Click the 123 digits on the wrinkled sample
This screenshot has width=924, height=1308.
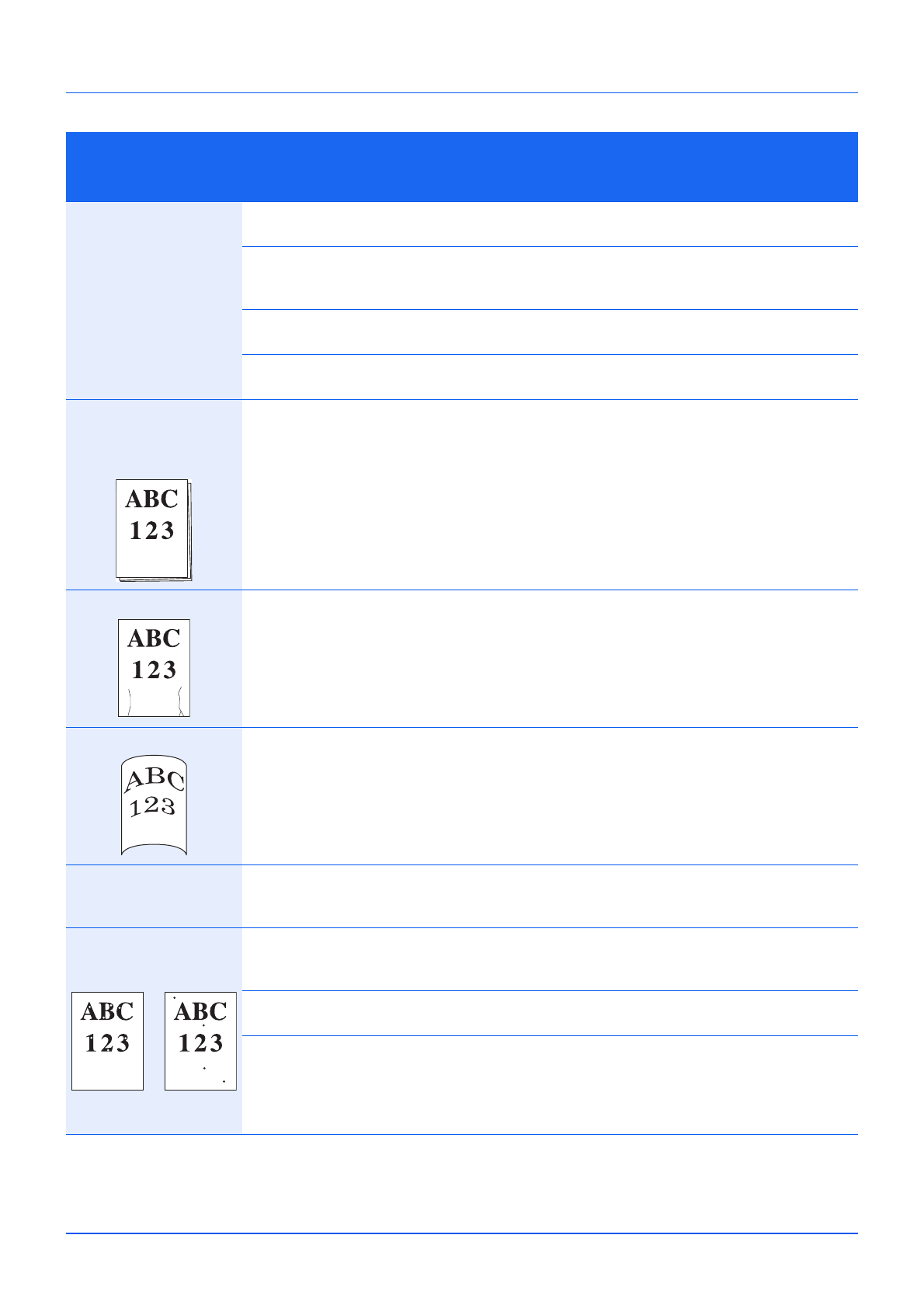tap(154, 670)
